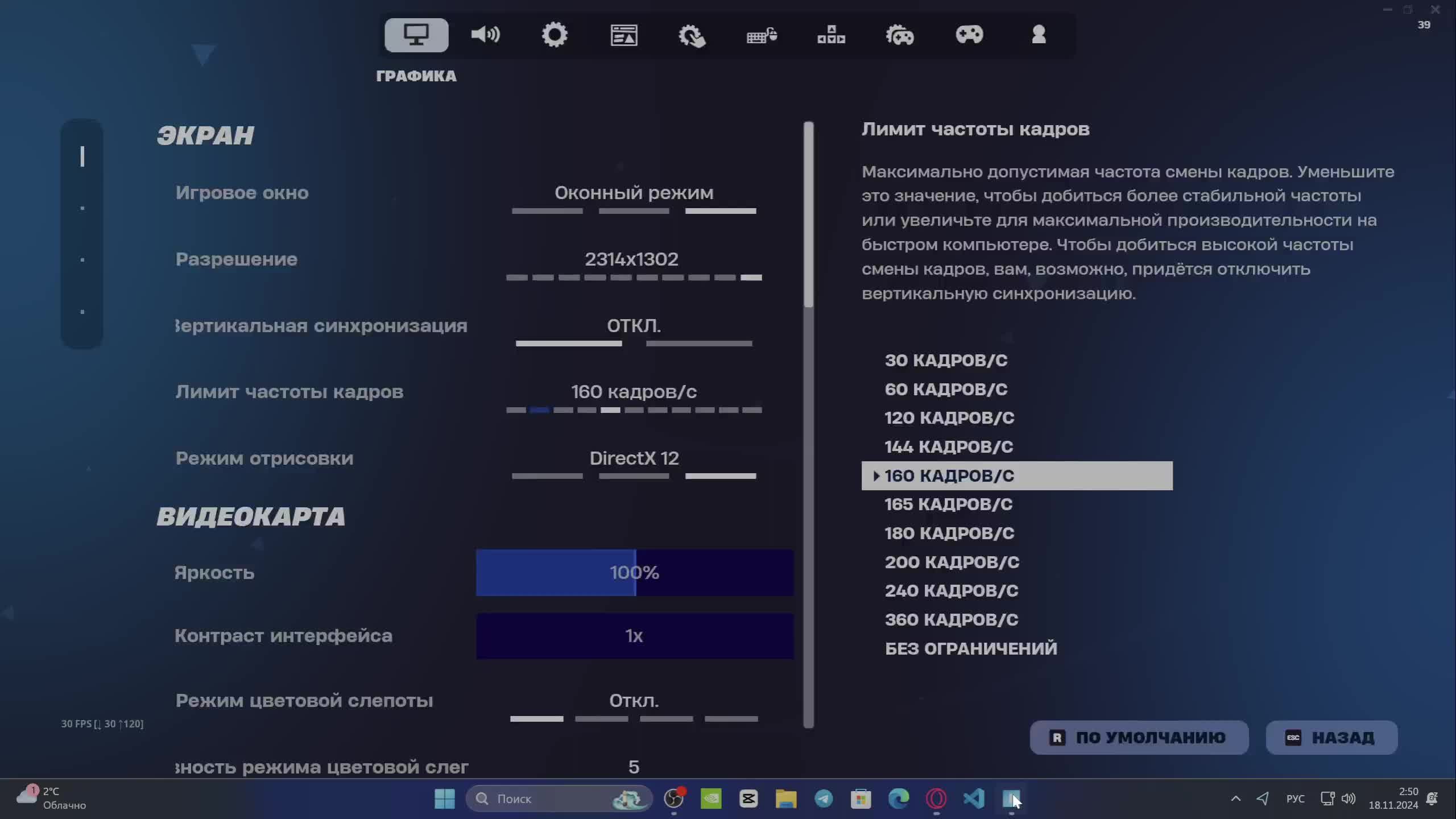Open the Режим отрисовки DirectX selector
Screen dimensions: 1456x819
(634, 458)
